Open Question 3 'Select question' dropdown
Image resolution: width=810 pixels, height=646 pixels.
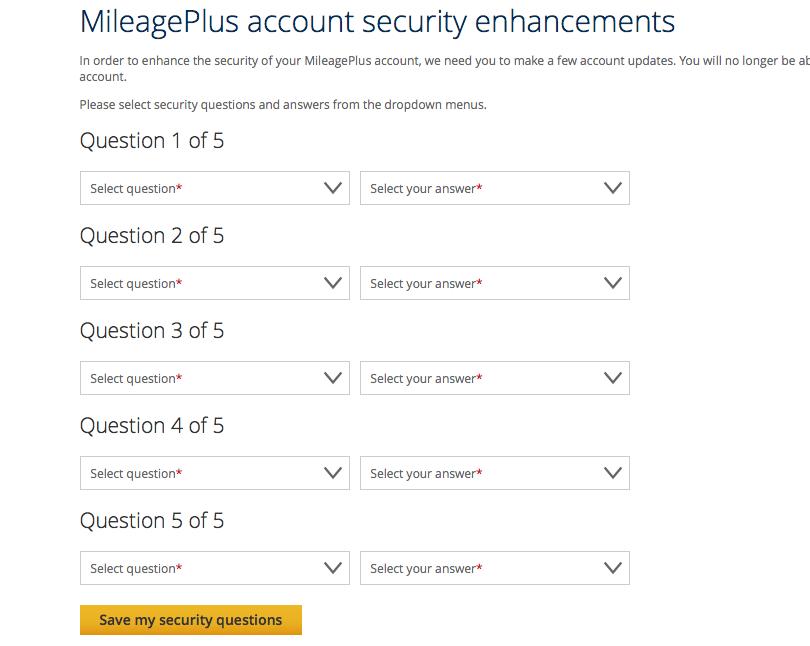pyautogui.click(x=200, y=378)
